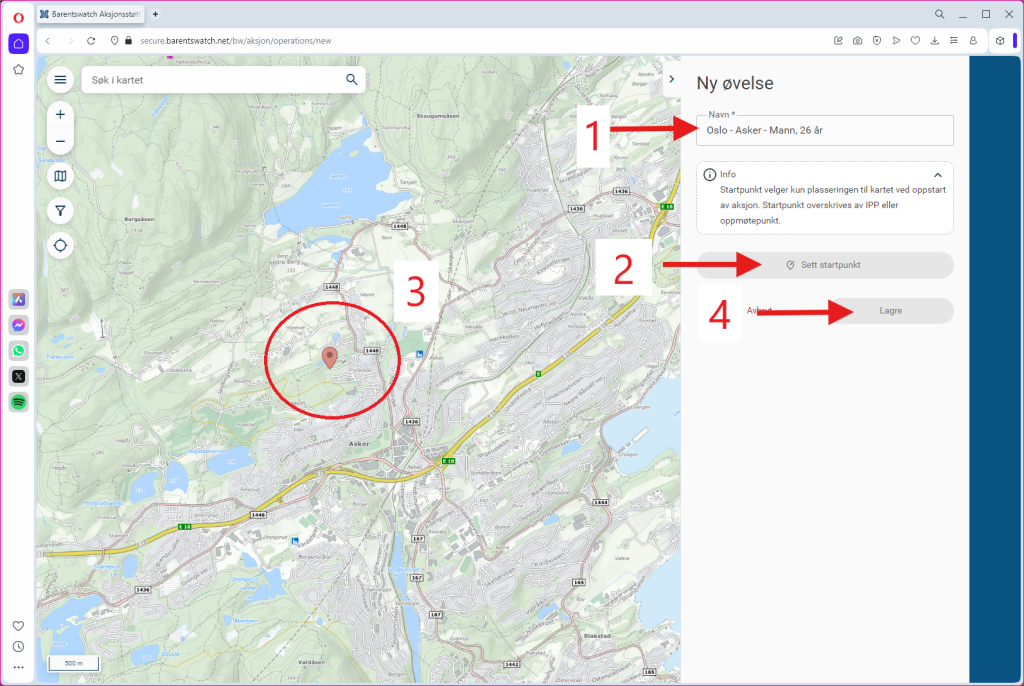This screenshot has width=1024, height=686.
Task: Open the map filter tool
Action: pos(61,211)
